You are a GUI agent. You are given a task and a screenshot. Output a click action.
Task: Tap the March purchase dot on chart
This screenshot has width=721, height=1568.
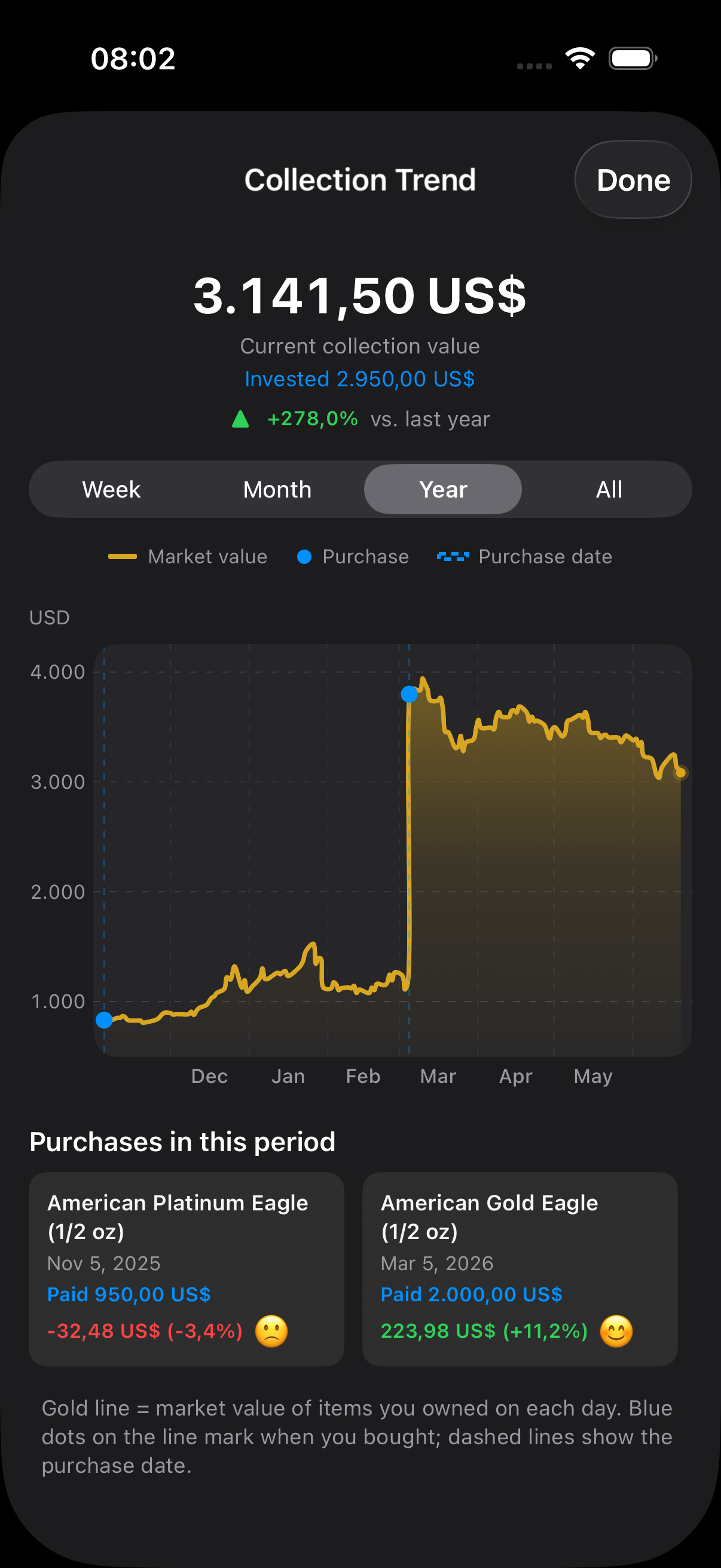[410, 694]
